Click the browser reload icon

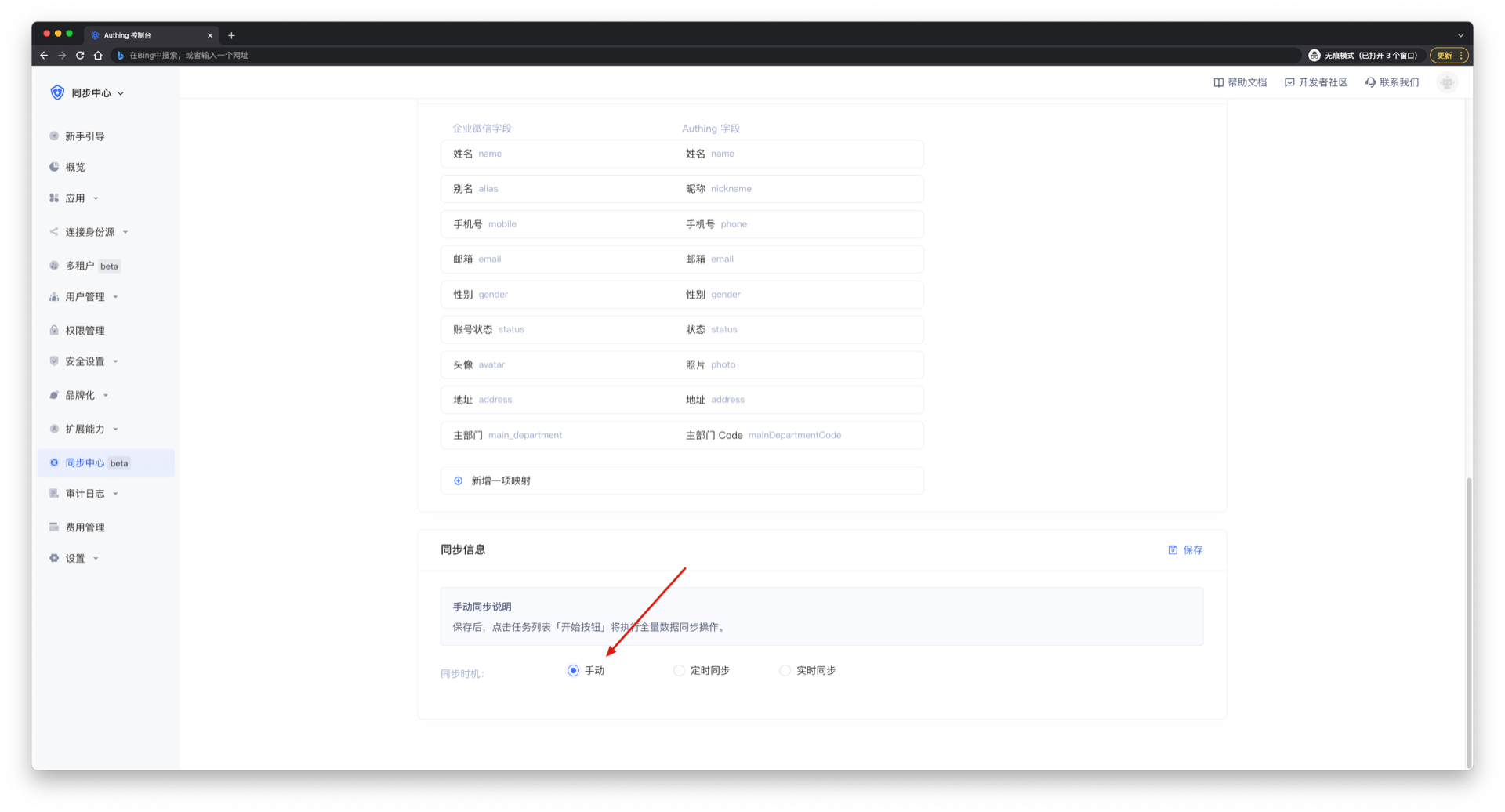pos(80,56)
